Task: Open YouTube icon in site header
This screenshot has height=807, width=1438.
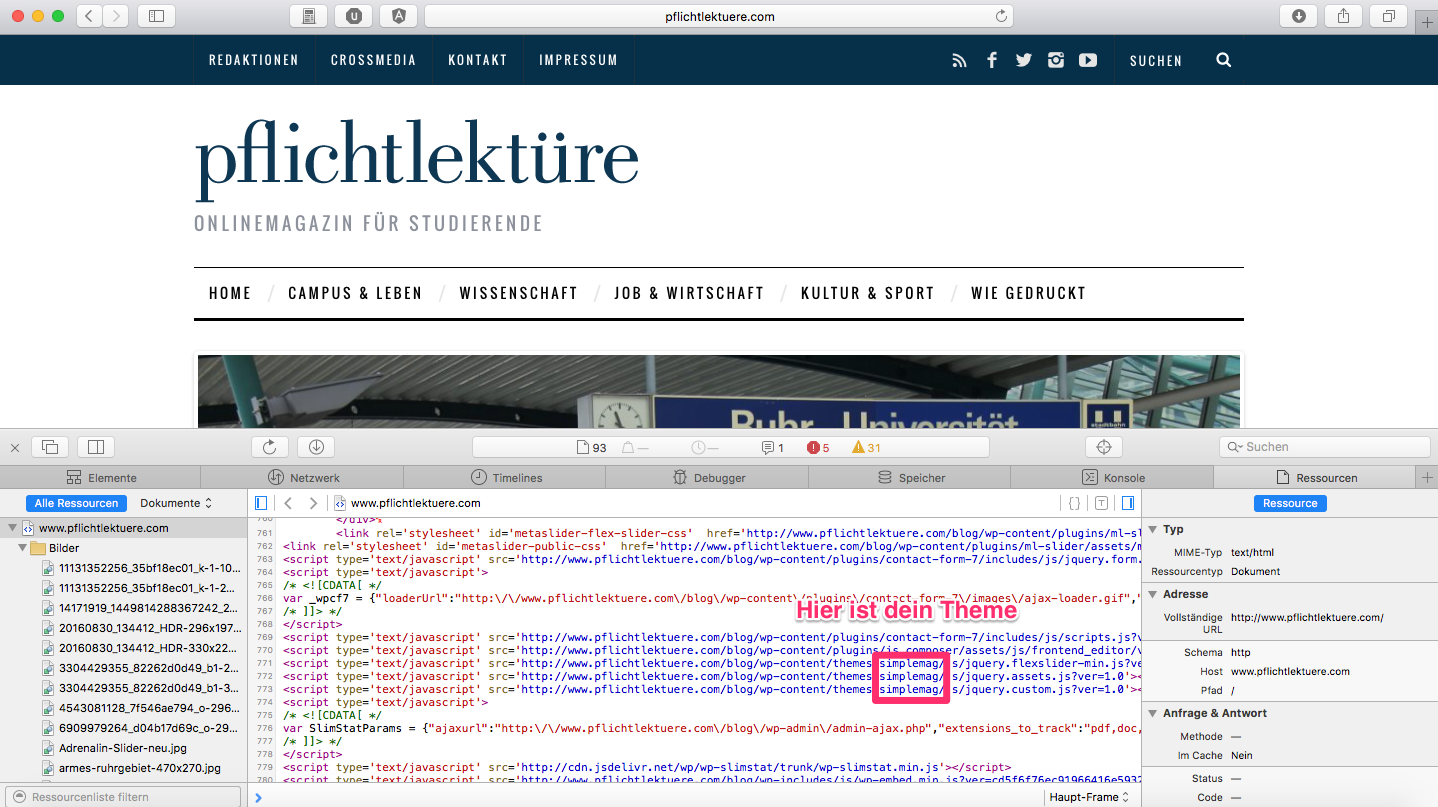Action: click(x=1088, y=60)
